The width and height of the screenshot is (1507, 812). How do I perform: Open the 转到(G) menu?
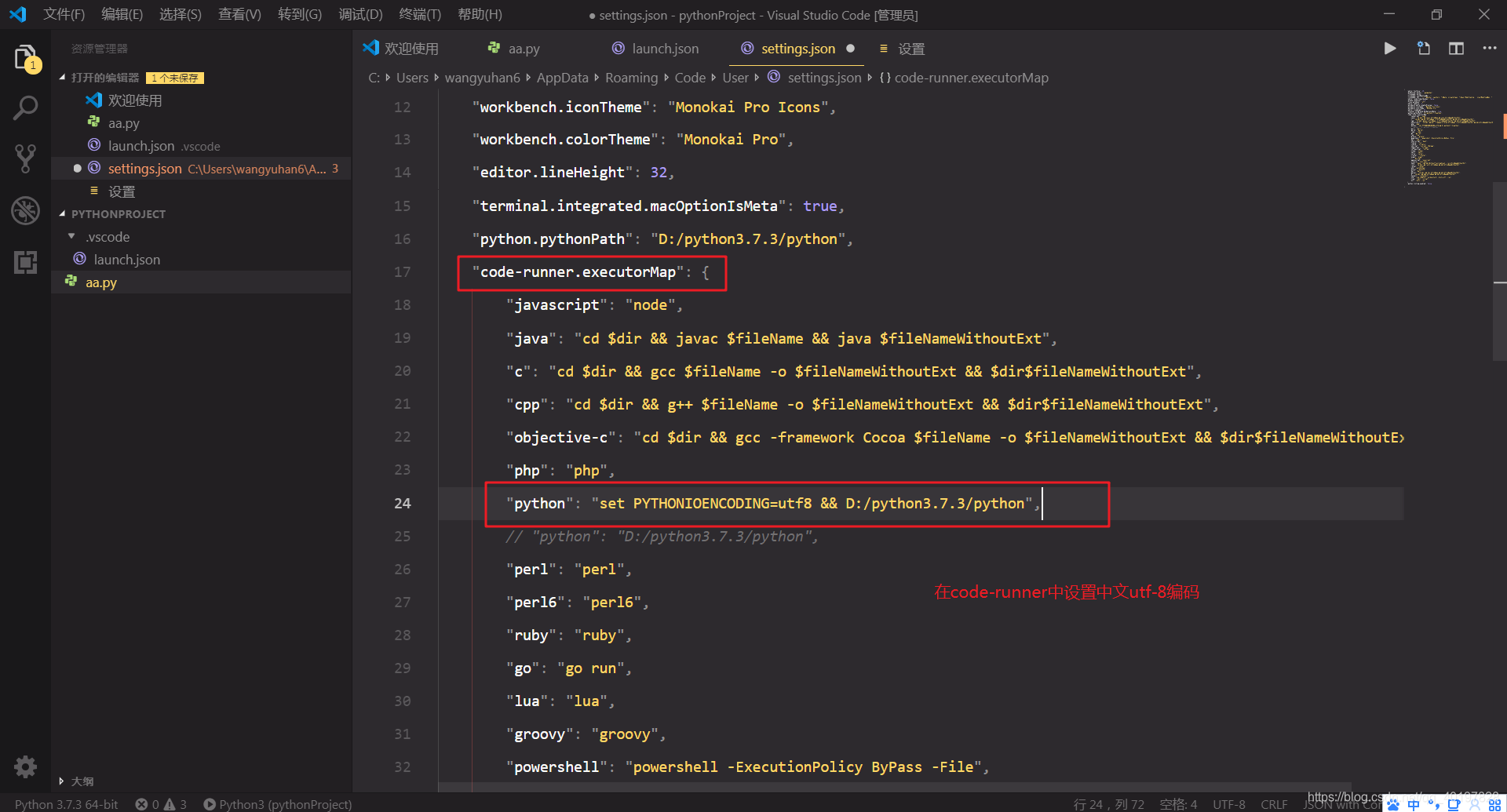[x=300, y=14]
